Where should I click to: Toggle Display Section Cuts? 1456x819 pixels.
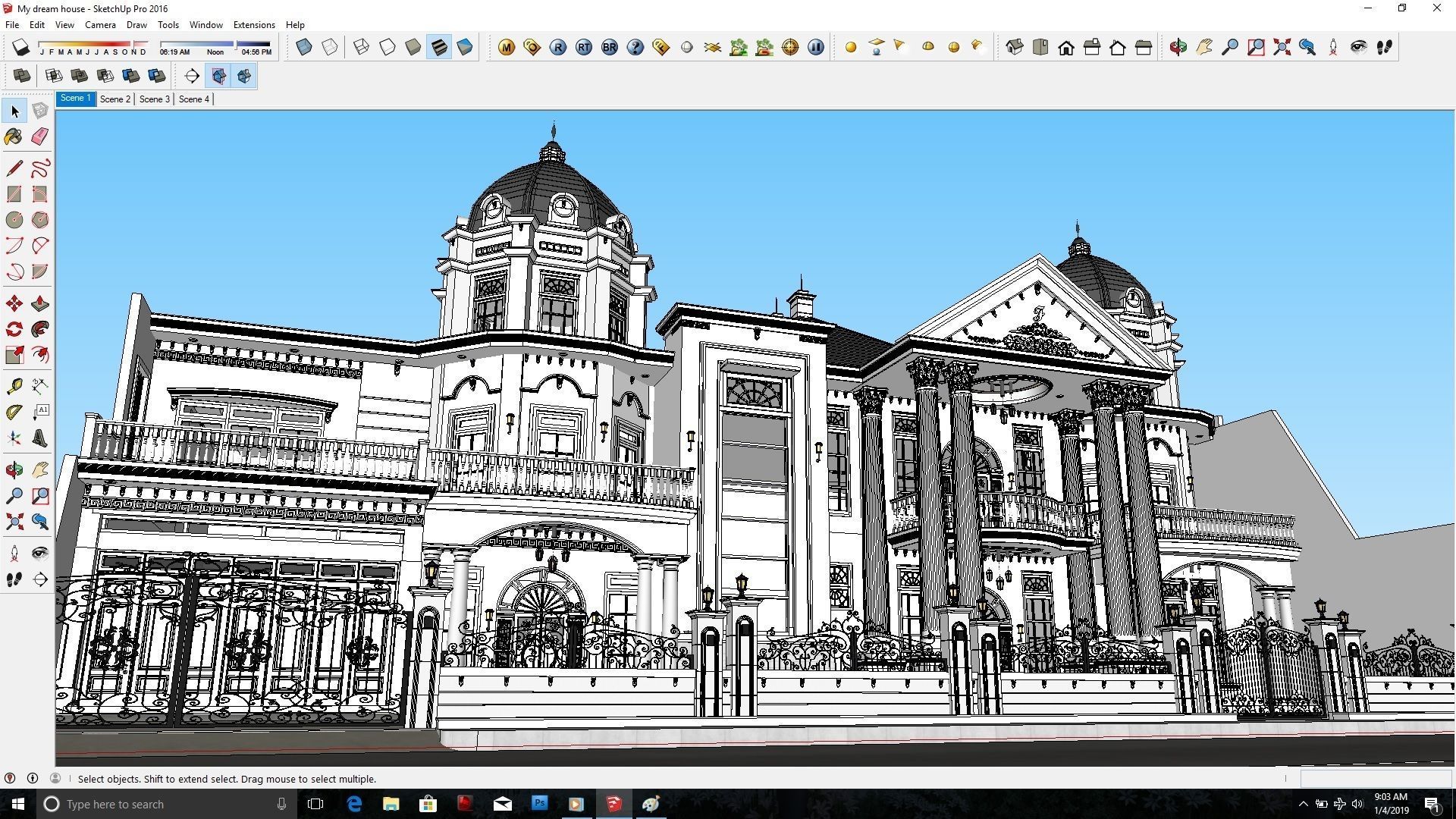point(244,76)
